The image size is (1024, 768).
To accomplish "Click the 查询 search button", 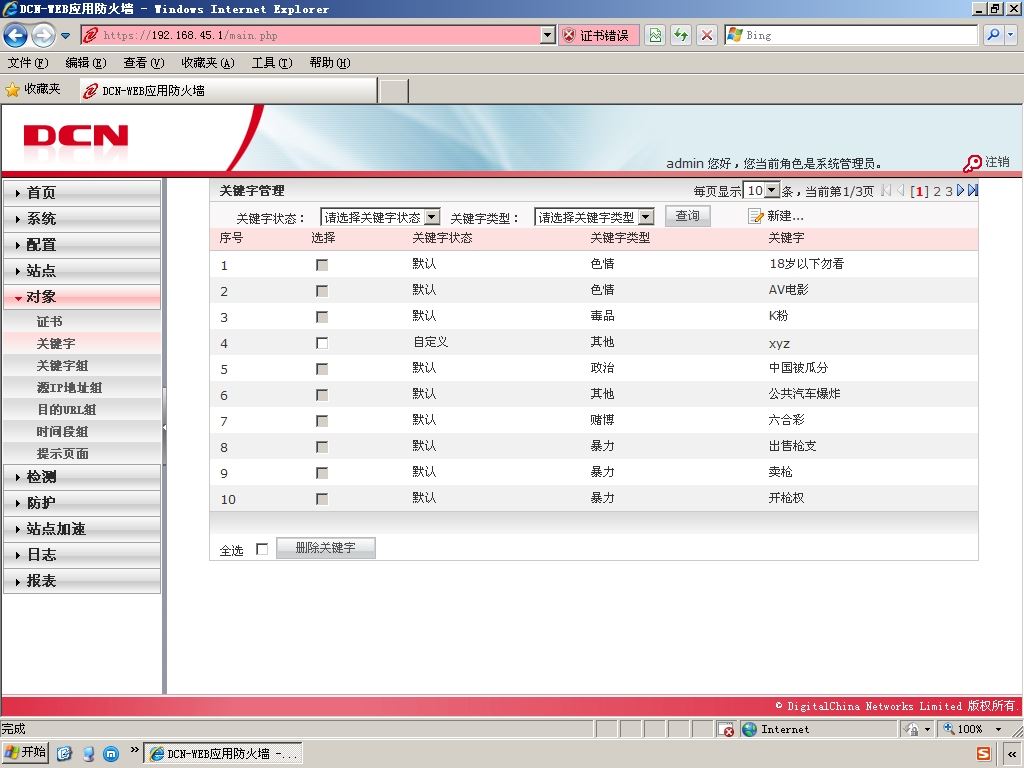I will coord(688,216).
